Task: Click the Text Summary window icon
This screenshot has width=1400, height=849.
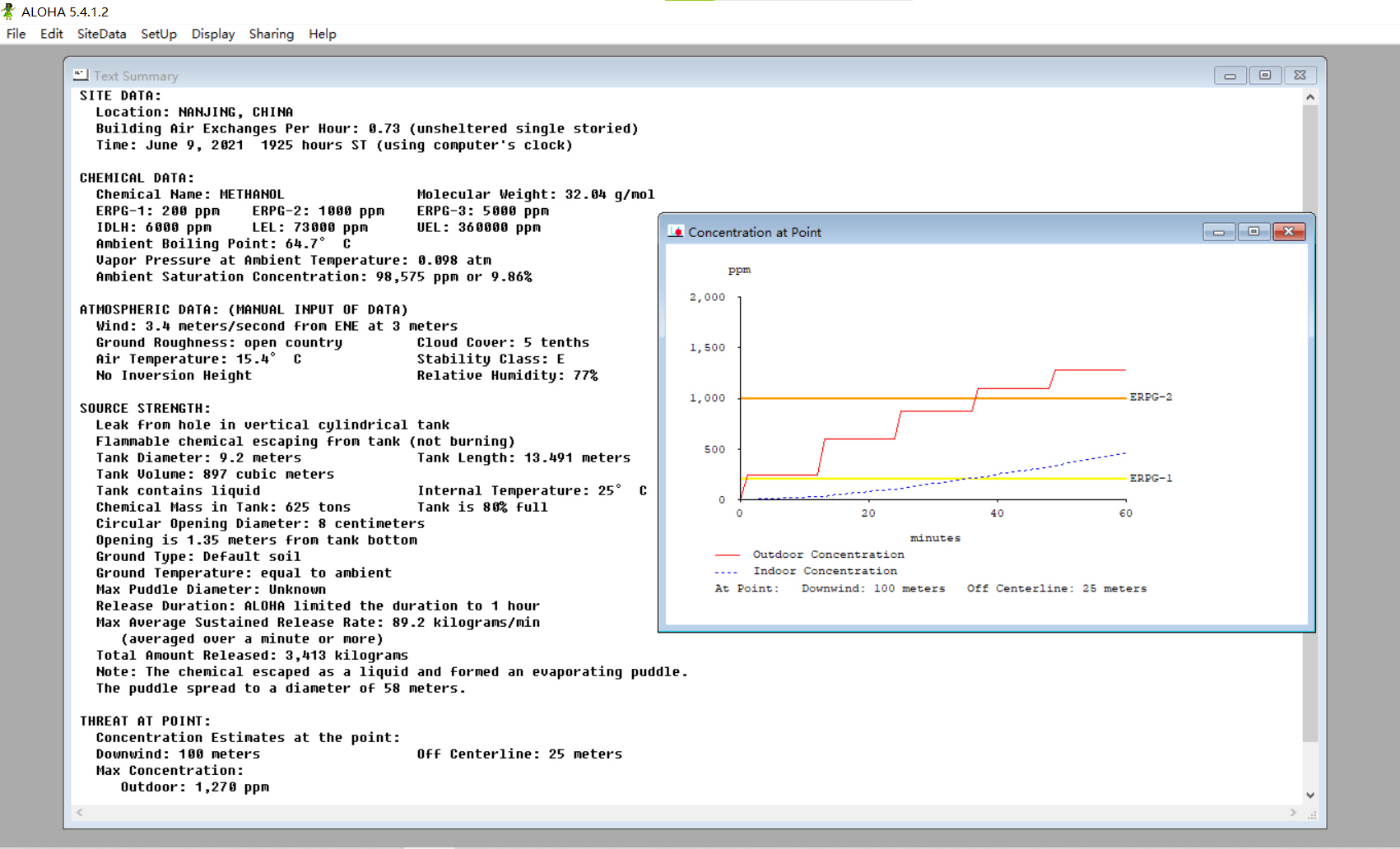Action: point(81,75)
